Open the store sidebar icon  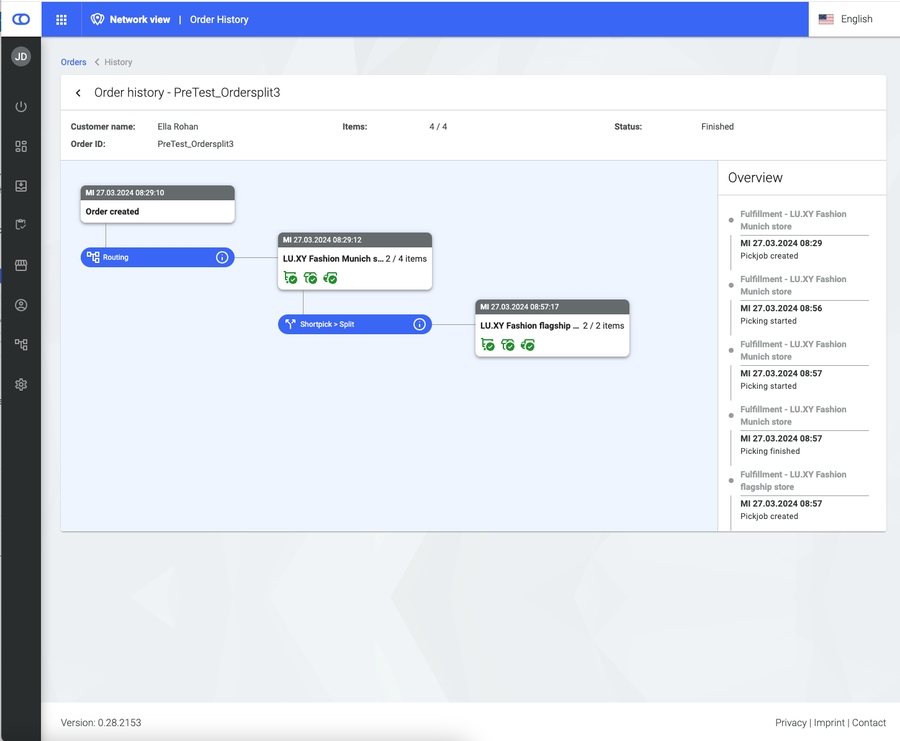pyautogui.click(x=21, y=265)
